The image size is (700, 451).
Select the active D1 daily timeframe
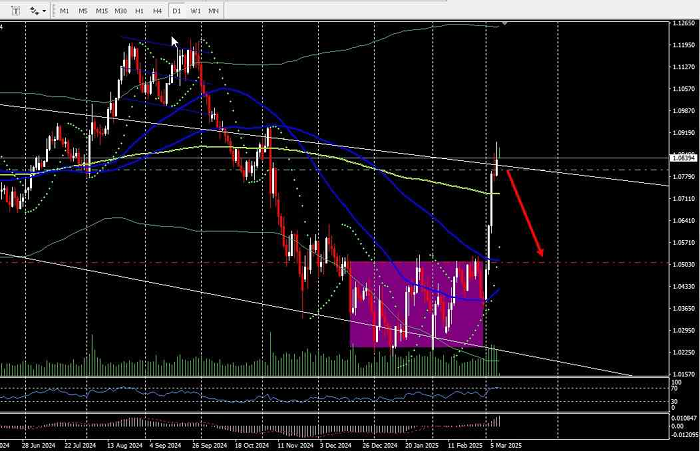pos(177,11)
